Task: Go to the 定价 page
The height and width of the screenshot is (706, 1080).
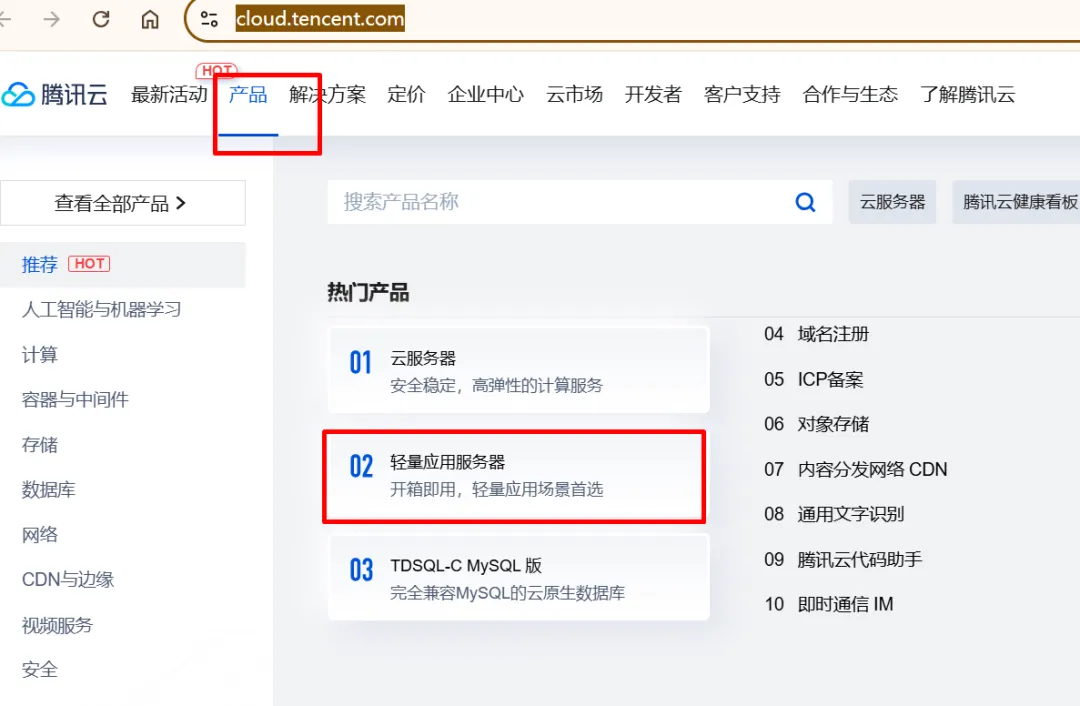Action: click(406, 94)
